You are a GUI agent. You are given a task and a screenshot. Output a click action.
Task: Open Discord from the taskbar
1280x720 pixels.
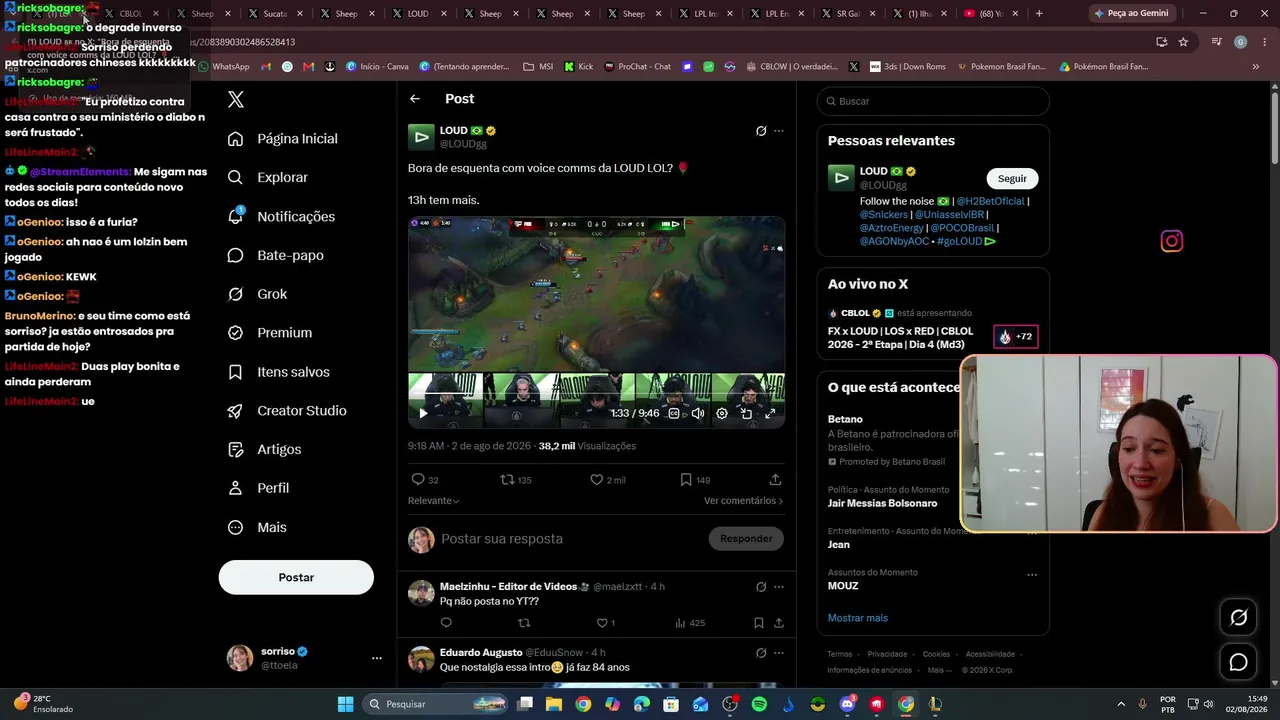pyautogui.click(x=847, y=704)
